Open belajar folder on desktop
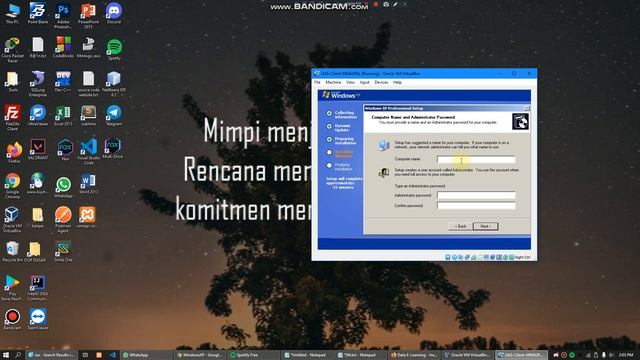This screenshot has height=360, width=640. coord(38,217)
